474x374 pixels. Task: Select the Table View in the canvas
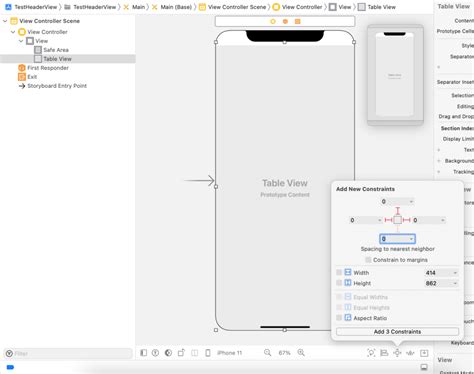[x=285, y=187]
